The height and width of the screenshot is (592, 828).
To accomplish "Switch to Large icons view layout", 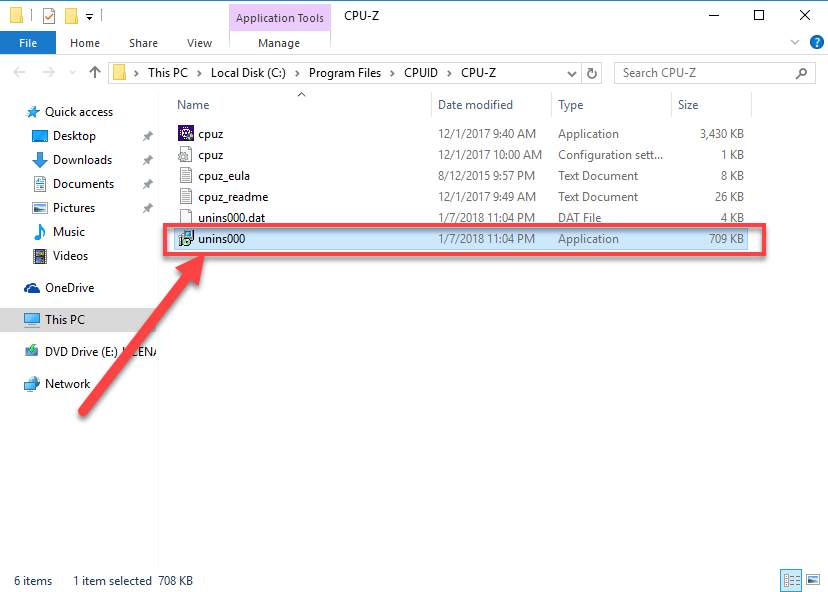I will [813, 580].
